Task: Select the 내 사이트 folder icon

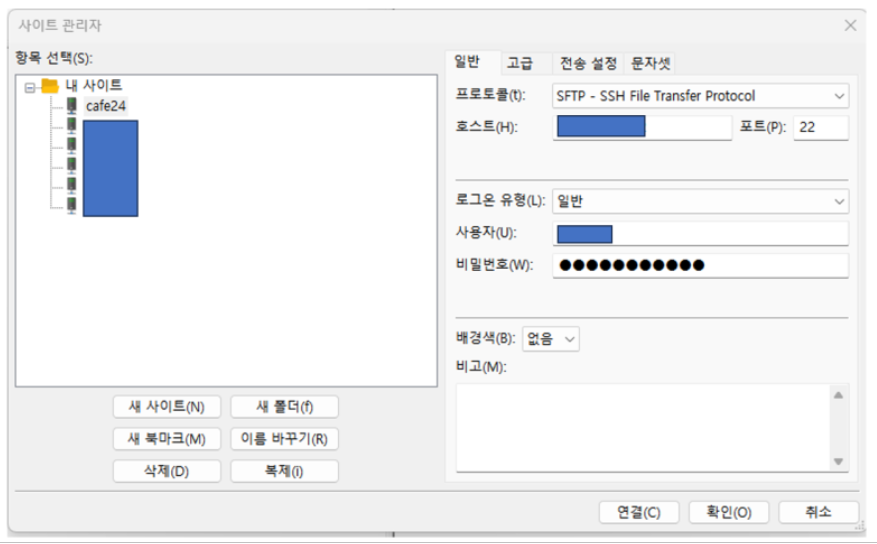Action: pos(50,86)
